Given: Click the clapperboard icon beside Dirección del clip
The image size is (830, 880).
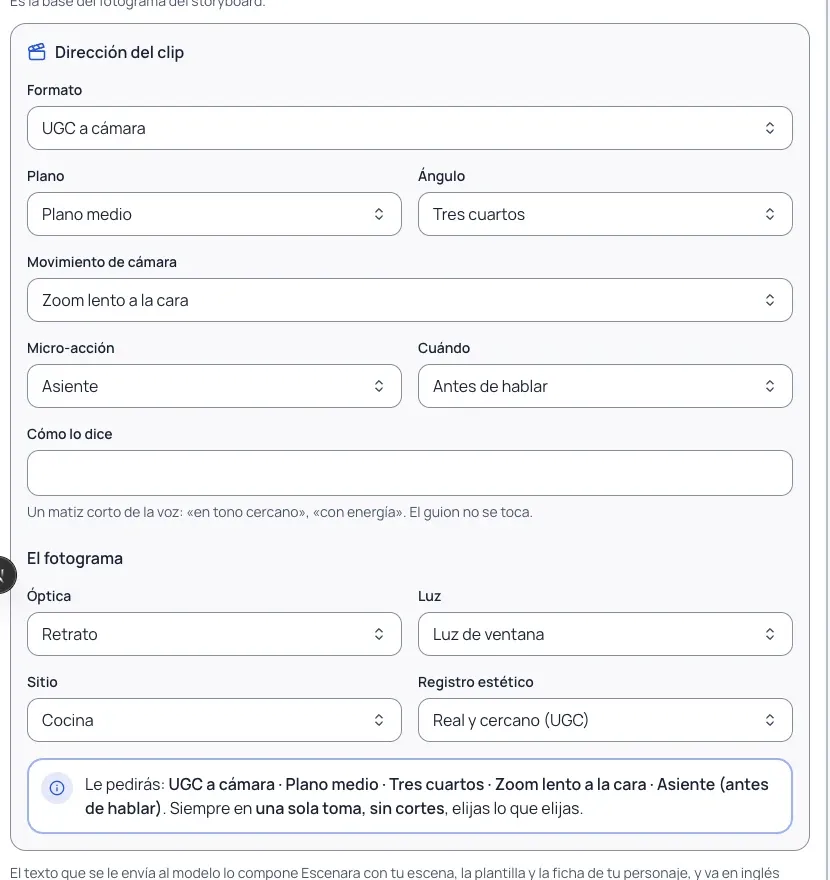Looking at the screenshot, I should [x=37, y=52].
